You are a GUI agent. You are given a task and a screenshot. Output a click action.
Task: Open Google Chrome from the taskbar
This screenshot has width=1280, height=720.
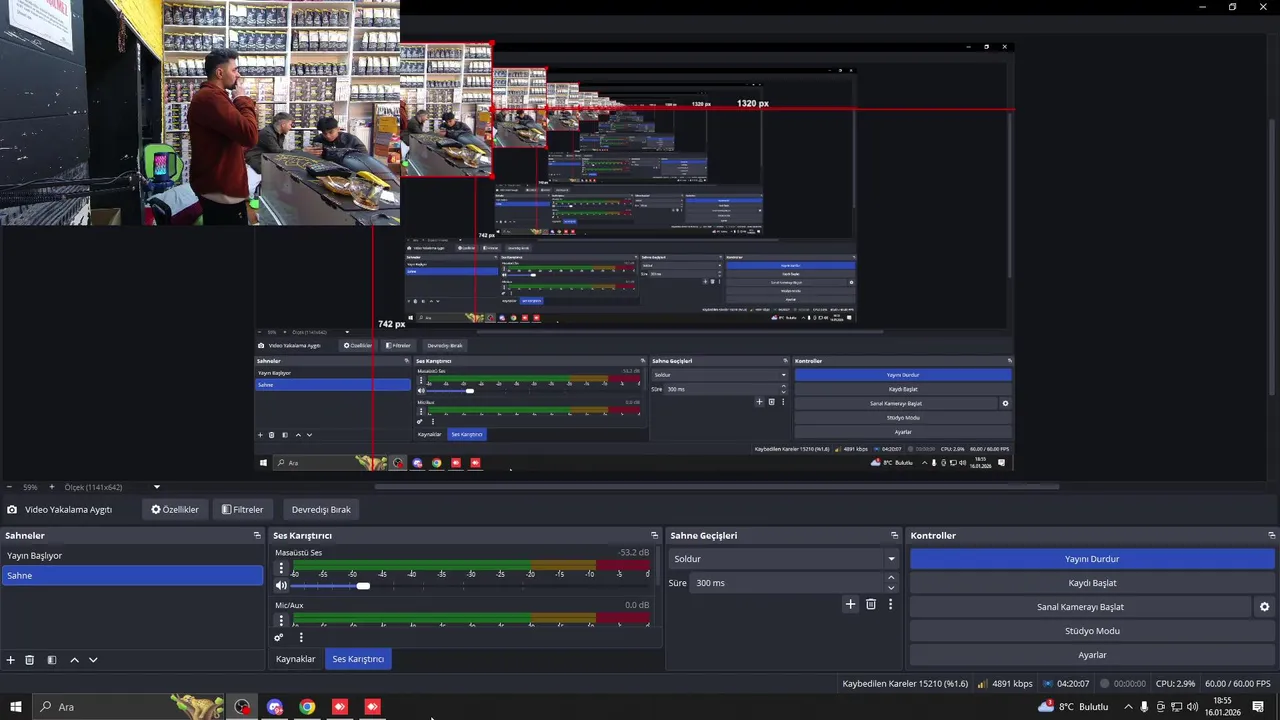[307, 707]
